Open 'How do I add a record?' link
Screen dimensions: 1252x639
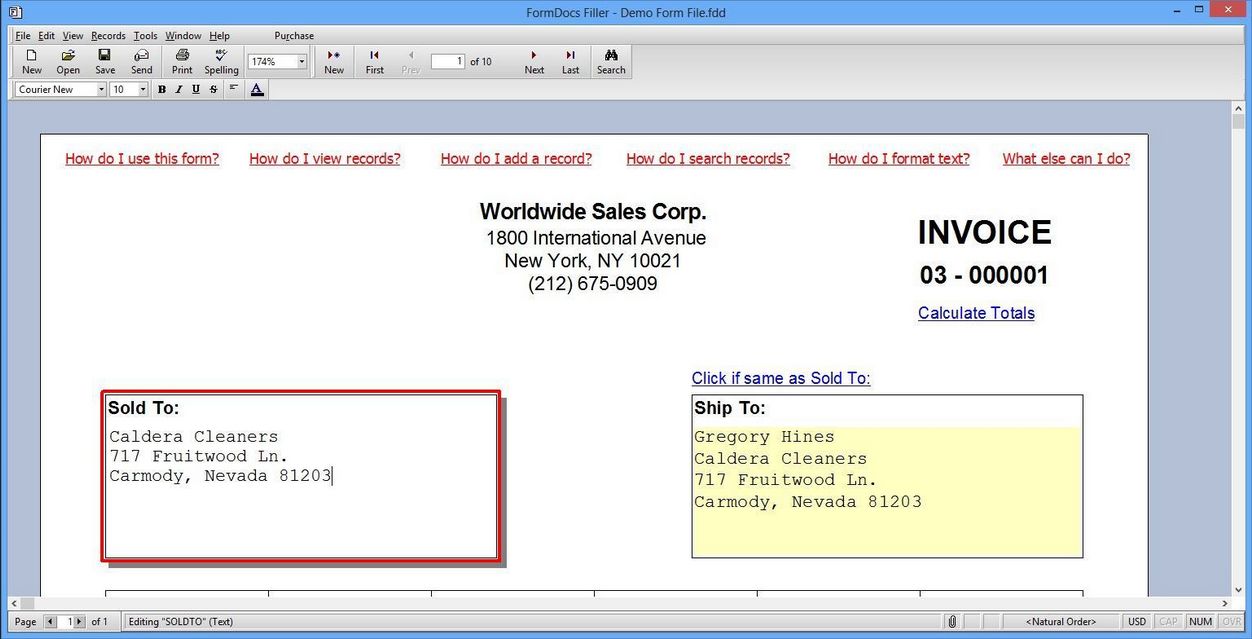click(x=516, y=159)
